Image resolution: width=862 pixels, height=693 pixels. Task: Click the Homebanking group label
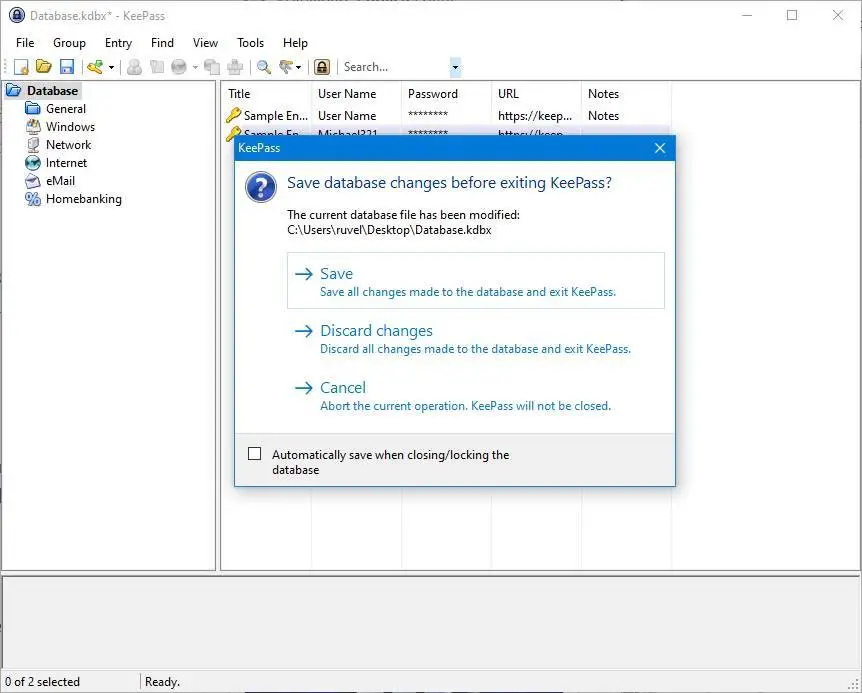tap(84, 199)
